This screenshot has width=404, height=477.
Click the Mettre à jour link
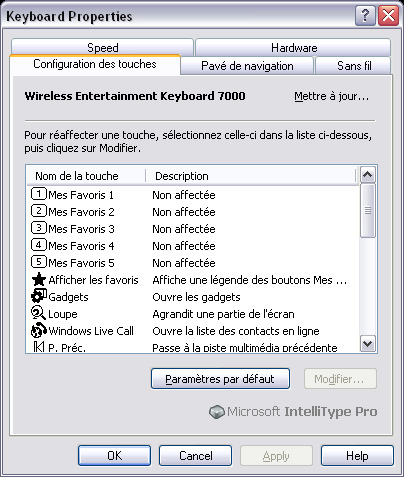[x=332, y=96]
